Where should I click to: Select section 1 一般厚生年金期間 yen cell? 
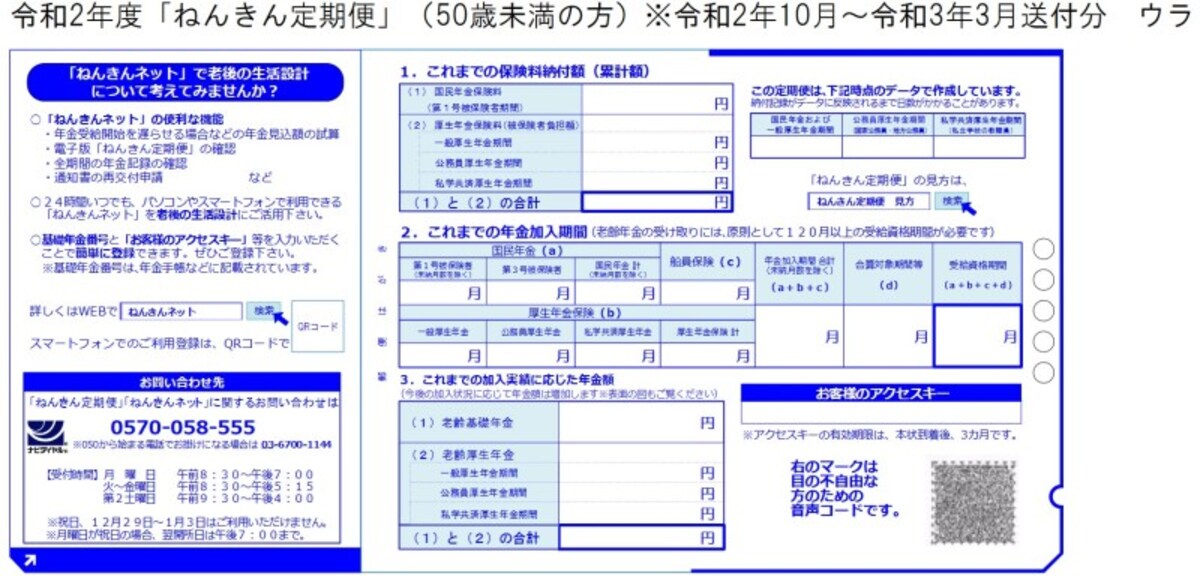coord(656,143)
